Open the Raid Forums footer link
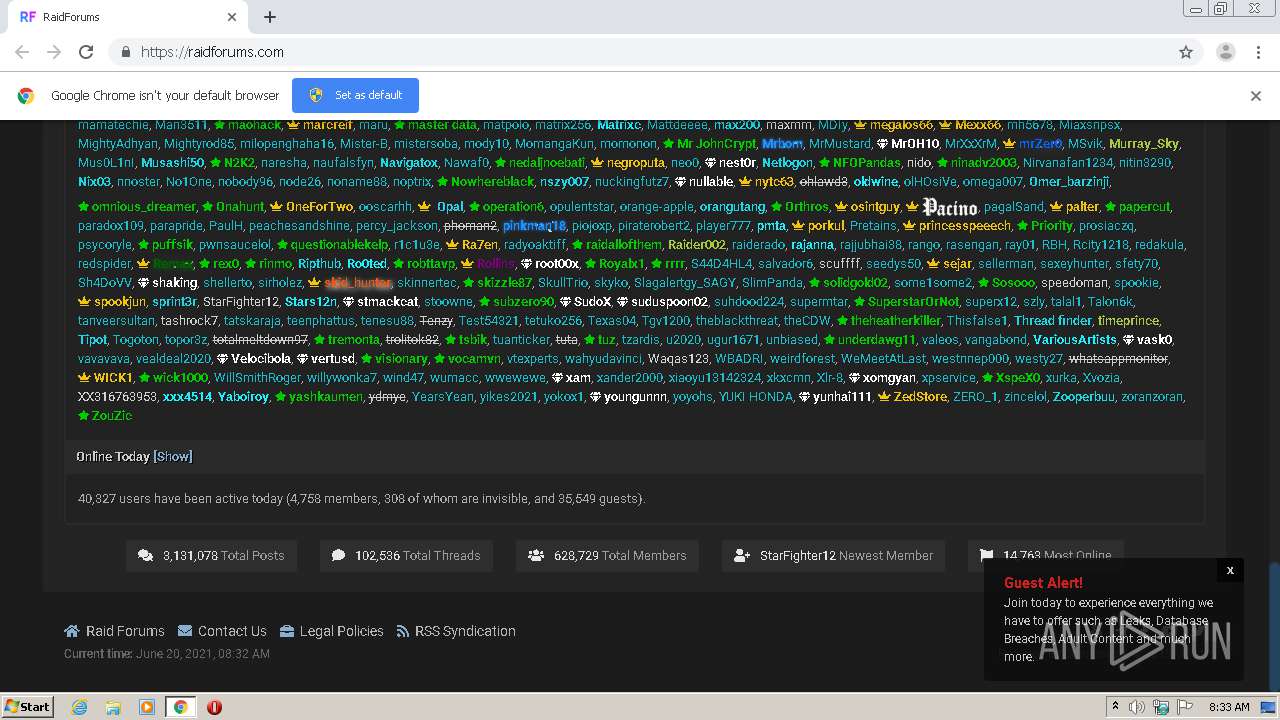1280x720 pixels. pos(125,631)
